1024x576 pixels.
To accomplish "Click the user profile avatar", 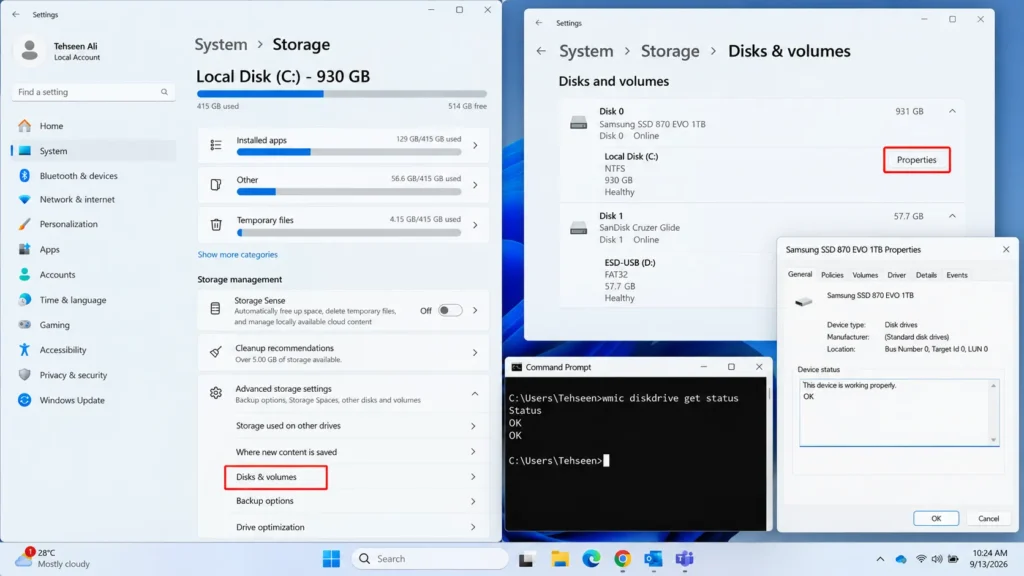I will [x=29, y=50].
